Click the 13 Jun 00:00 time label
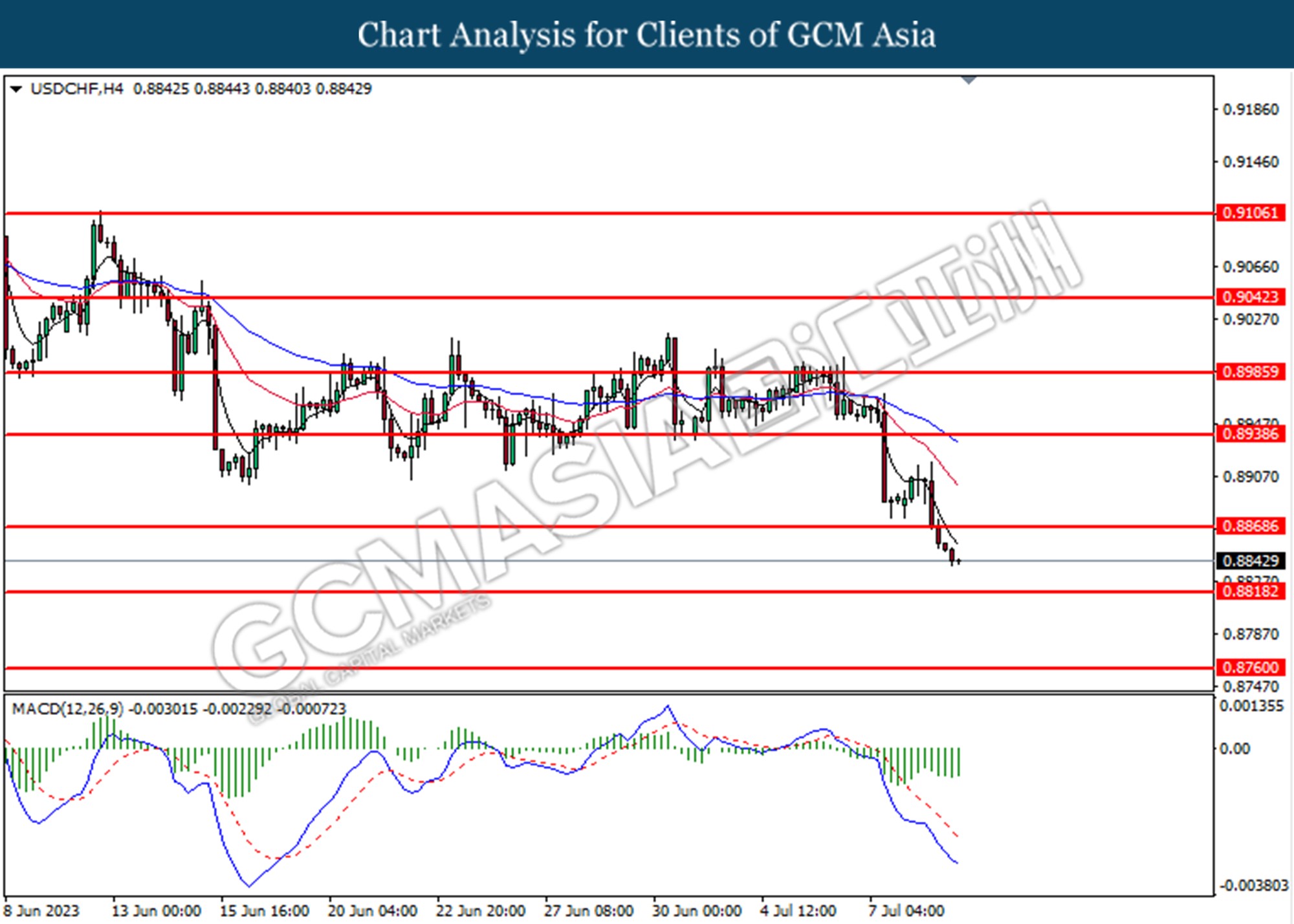 156,911
